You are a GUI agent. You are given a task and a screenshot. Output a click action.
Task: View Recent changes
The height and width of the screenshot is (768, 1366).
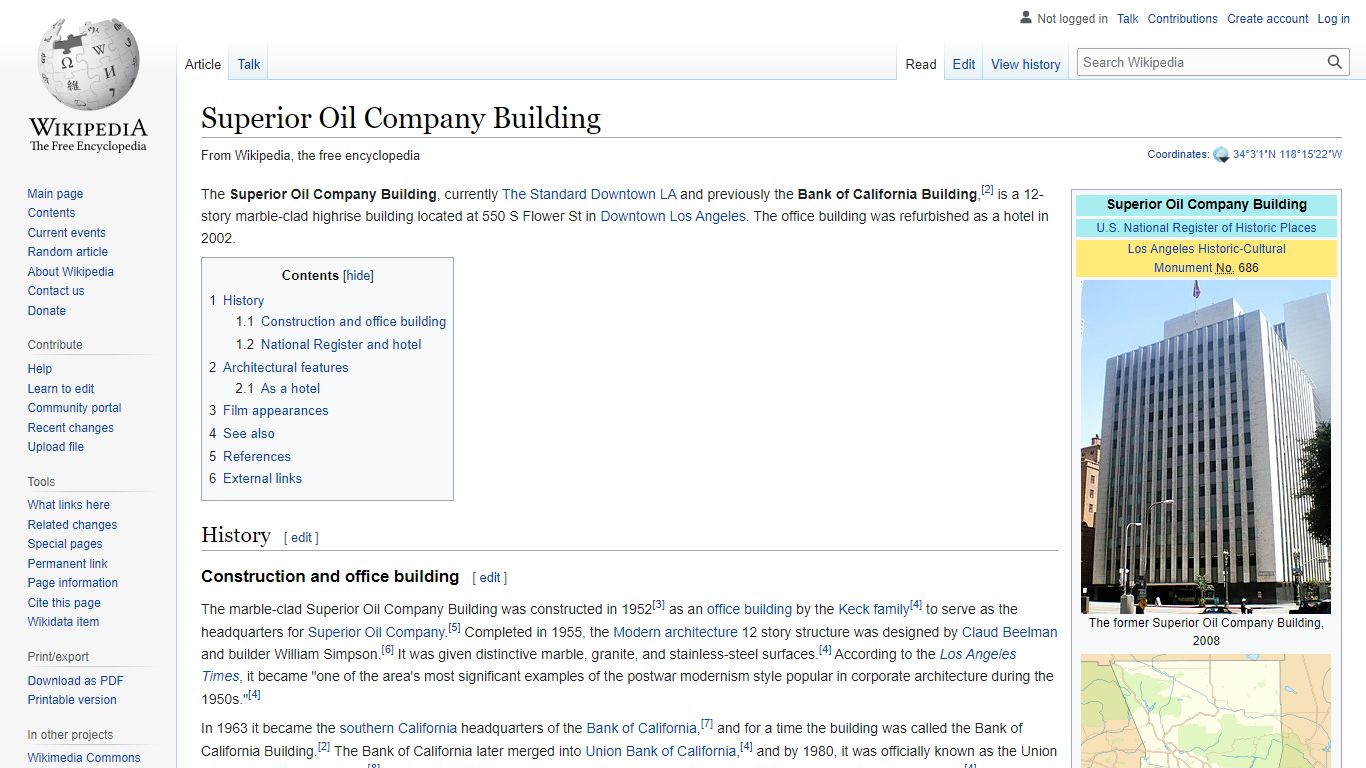71,428
